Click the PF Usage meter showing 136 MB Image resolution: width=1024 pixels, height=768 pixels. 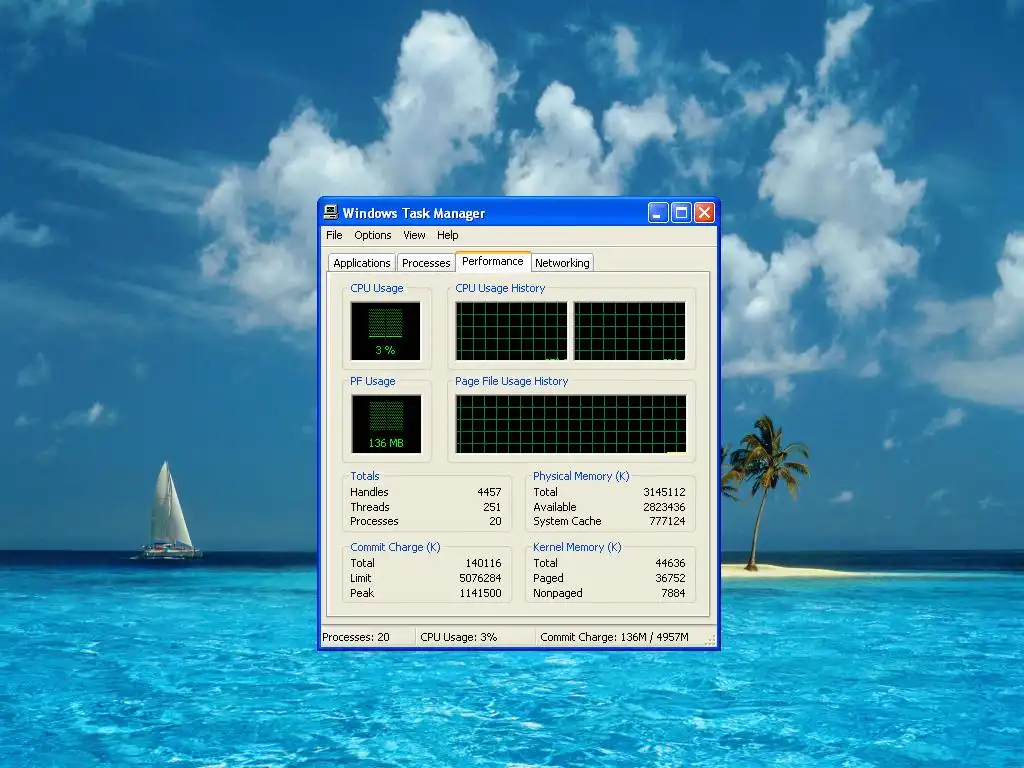tap(386, 424)
